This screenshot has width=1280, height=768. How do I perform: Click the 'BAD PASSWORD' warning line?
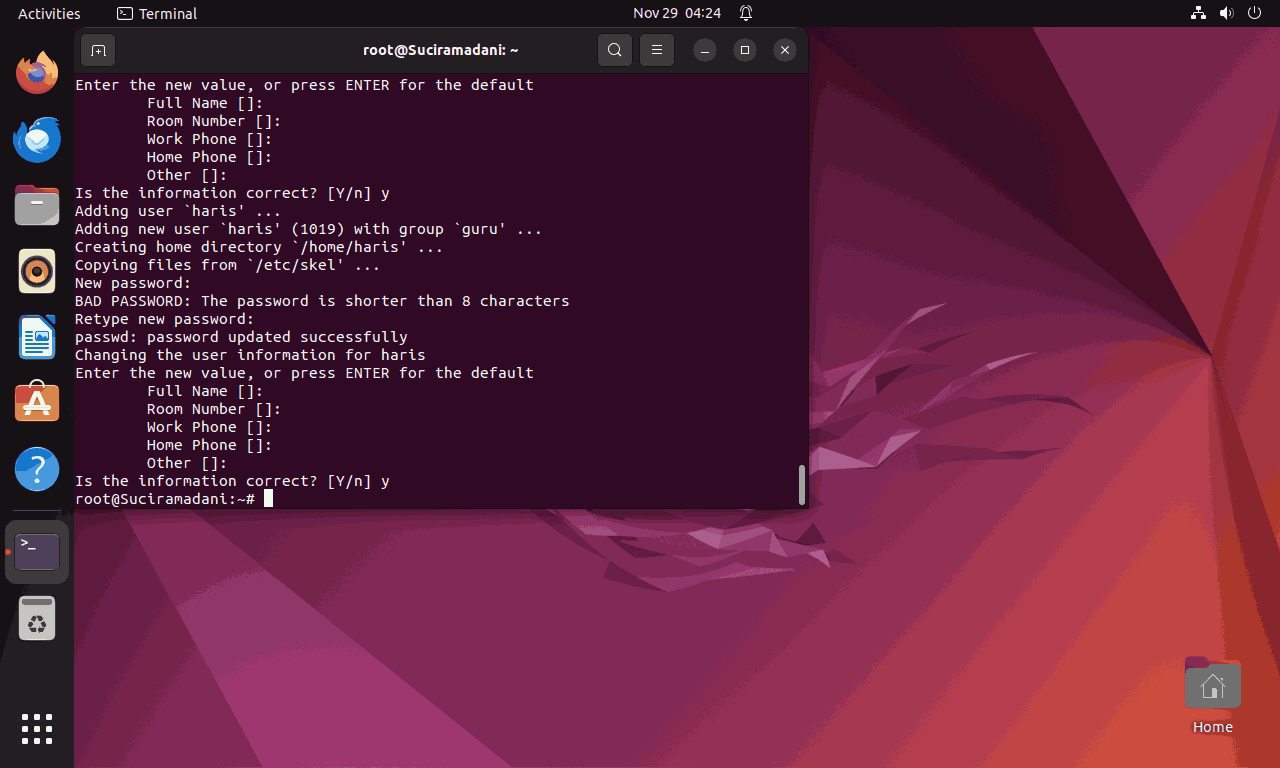pos(322,301)
